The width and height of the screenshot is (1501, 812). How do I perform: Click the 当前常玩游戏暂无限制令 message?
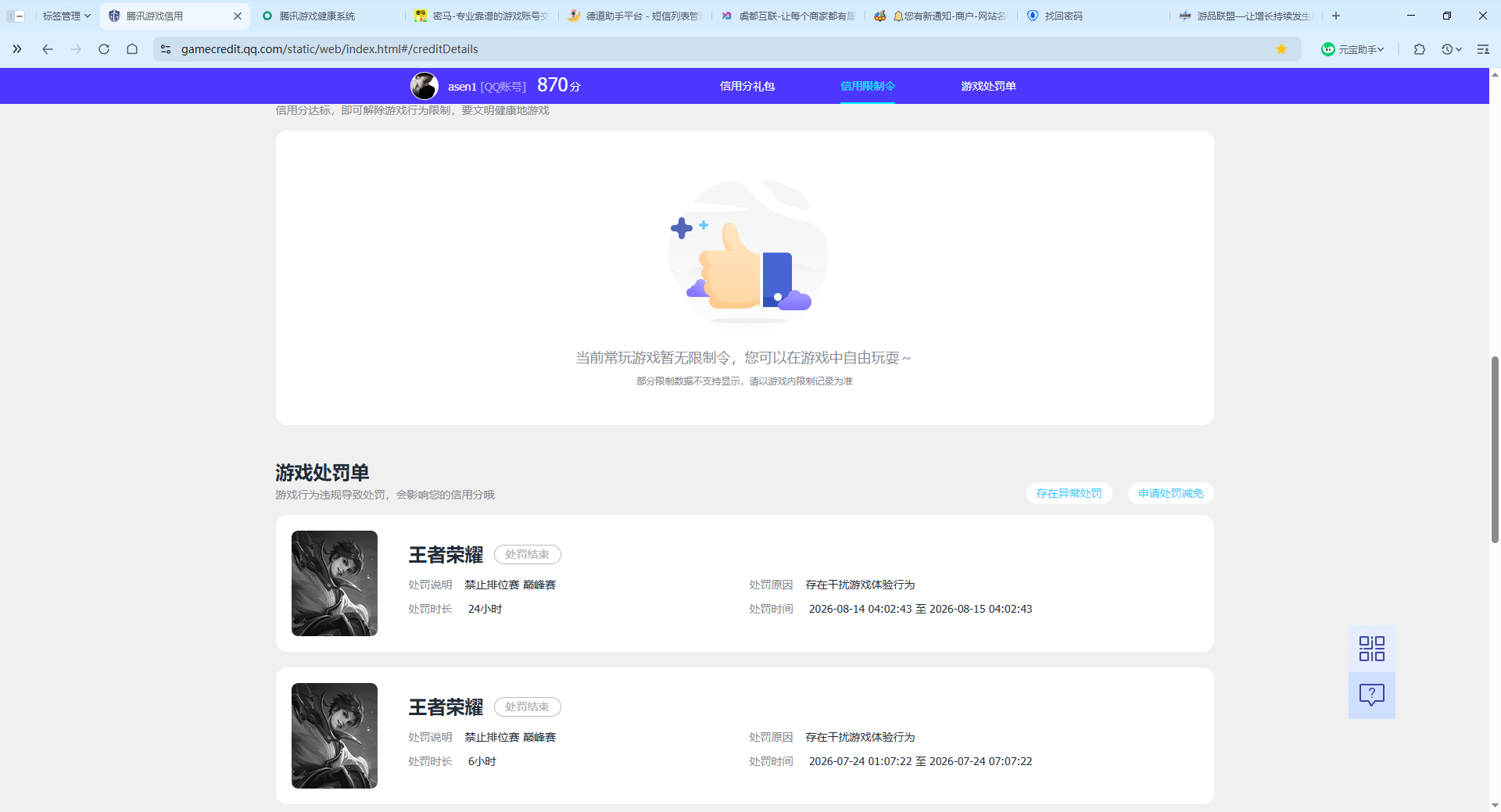[x=743, y=358]
